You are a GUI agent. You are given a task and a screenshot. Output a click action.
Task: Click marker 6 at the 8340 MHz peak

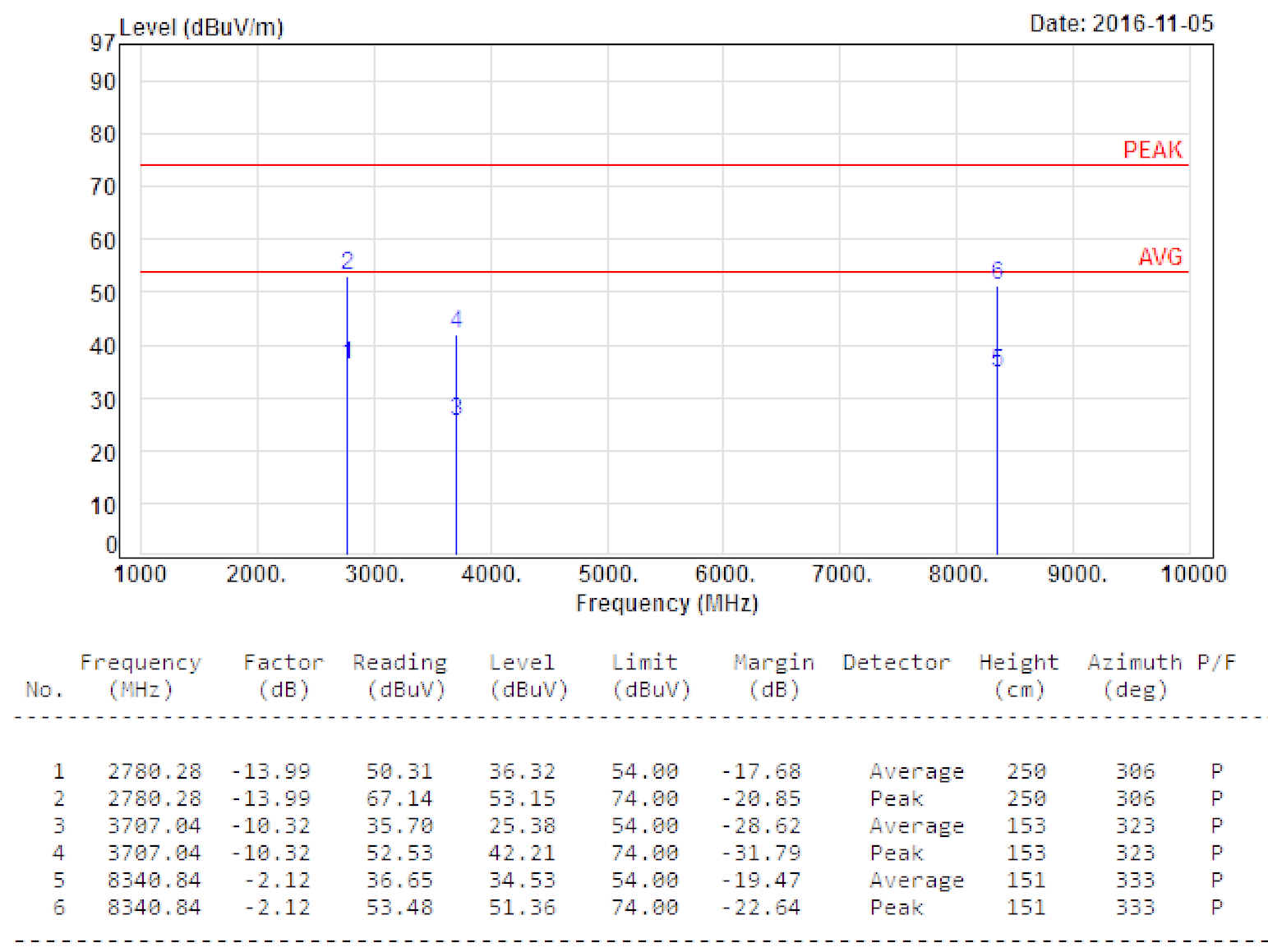click(x=997, y=270)
